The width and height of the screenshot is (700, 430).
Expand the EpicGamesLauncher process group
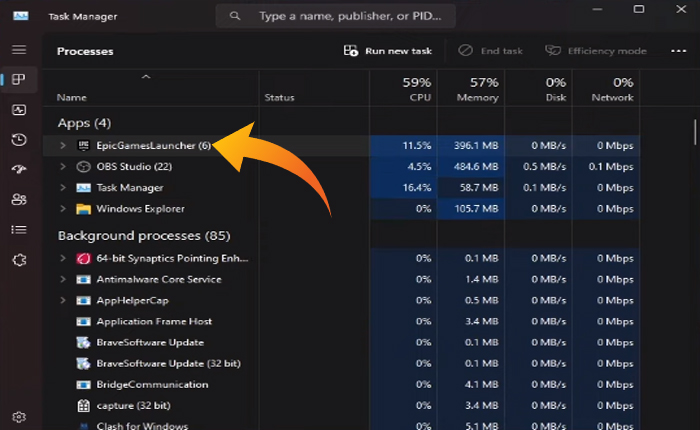tap(63, 145)
